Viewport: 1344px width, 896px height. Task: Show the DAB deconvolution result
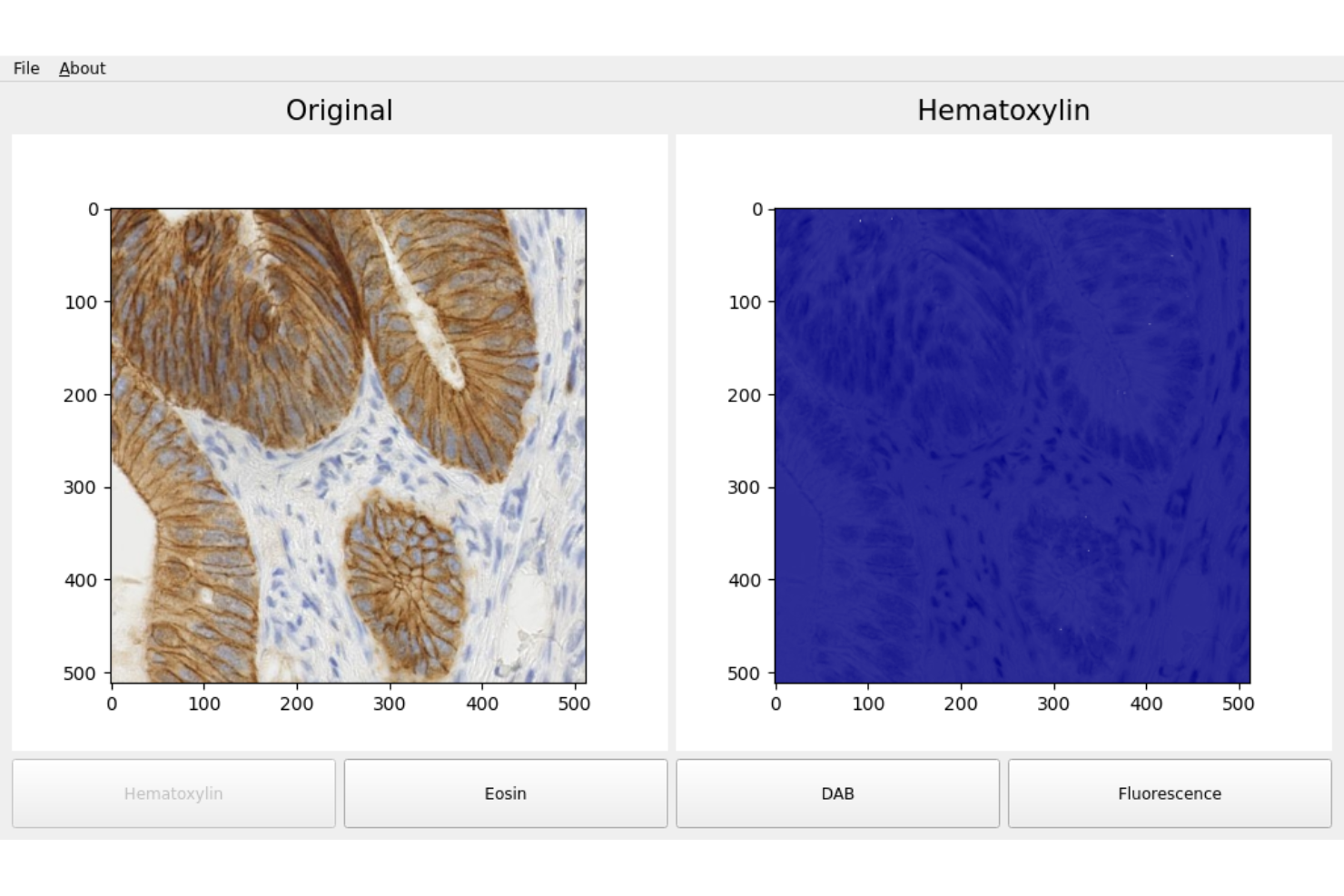click(x=836, y=793)
